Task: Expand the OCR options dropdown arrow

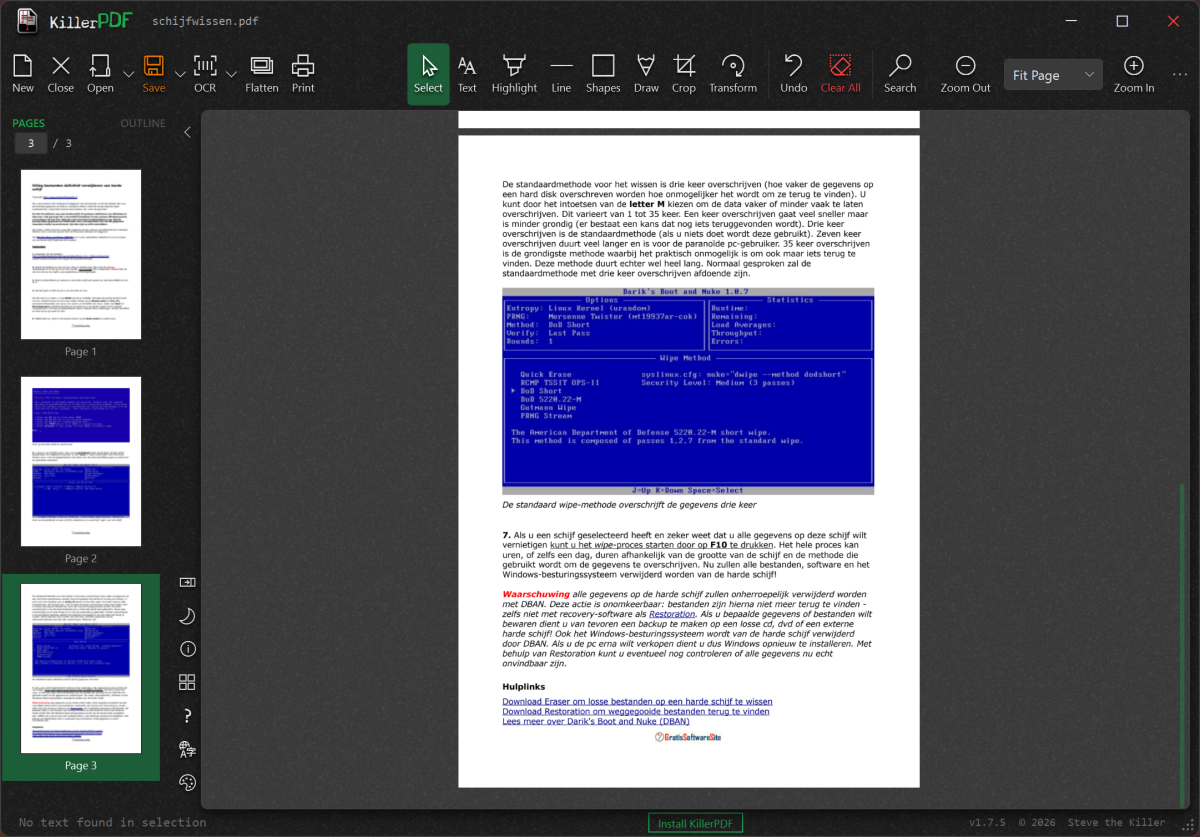Action: 231,75
